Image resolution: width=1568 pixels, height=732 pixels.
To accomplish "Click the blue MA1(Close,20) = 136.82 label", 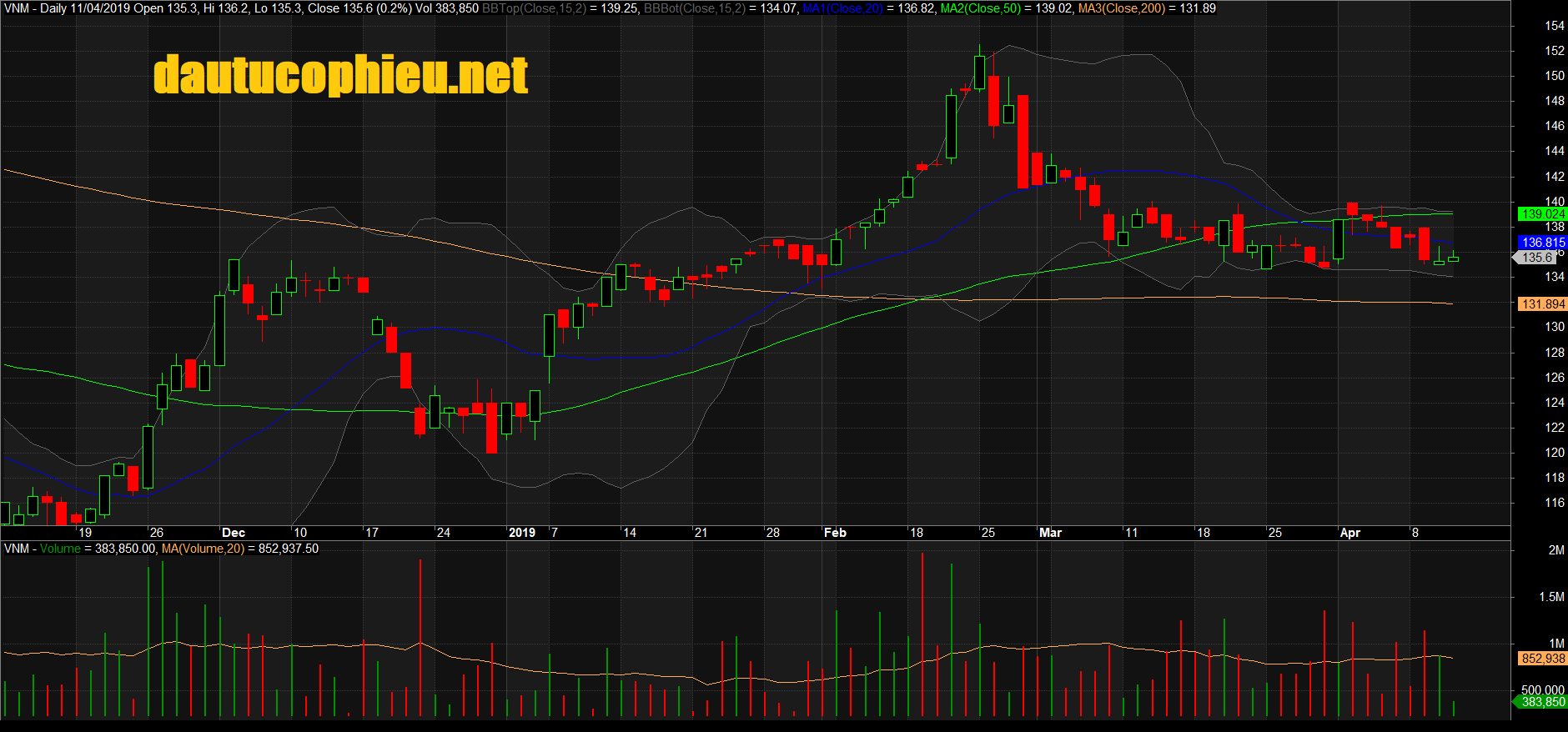I will tap(868, 8).
